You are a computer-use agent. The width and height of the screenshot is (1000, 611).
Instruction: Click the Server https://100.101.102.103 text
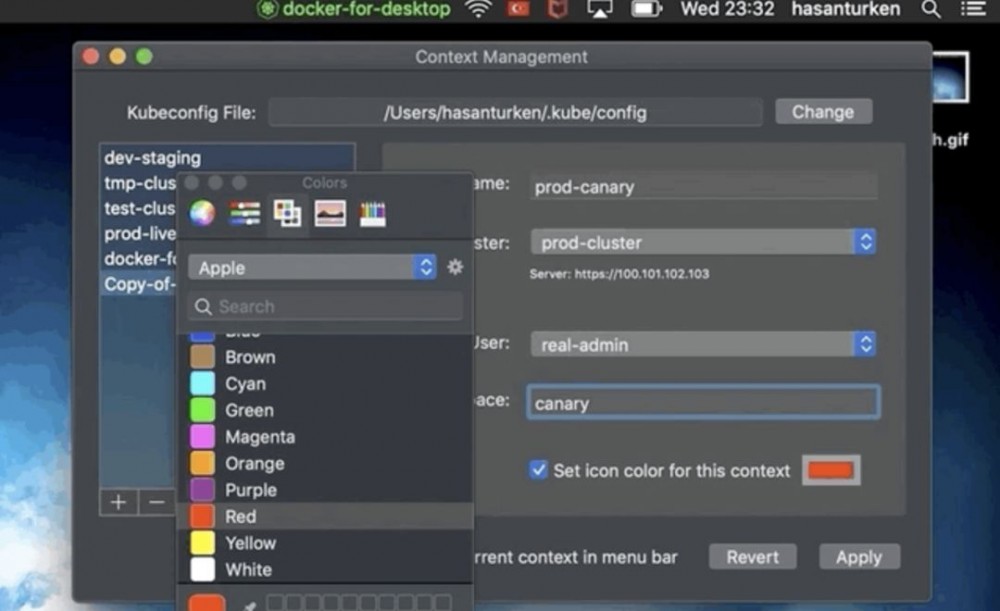619,274
